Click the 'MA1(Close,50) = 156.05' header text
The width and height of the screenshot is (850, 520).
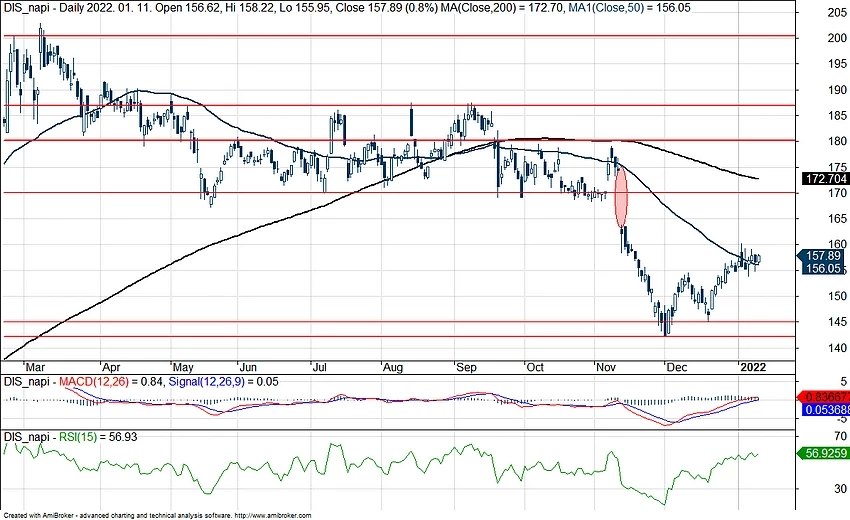pyautogui.click(x=629, y=8)
